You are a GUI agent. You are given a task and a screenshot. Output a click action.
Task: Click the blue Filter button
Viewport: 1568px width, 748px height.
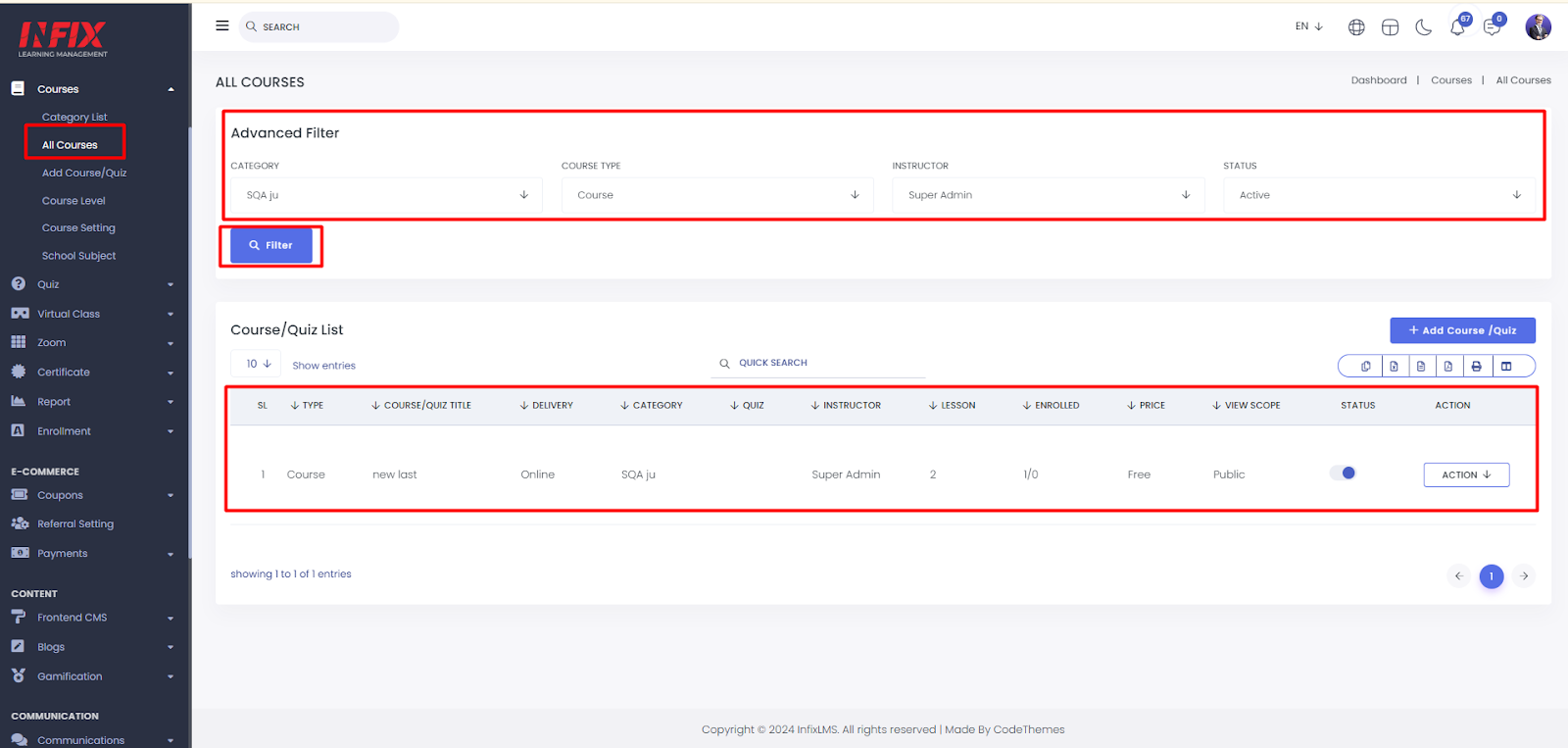pos(271,245)
